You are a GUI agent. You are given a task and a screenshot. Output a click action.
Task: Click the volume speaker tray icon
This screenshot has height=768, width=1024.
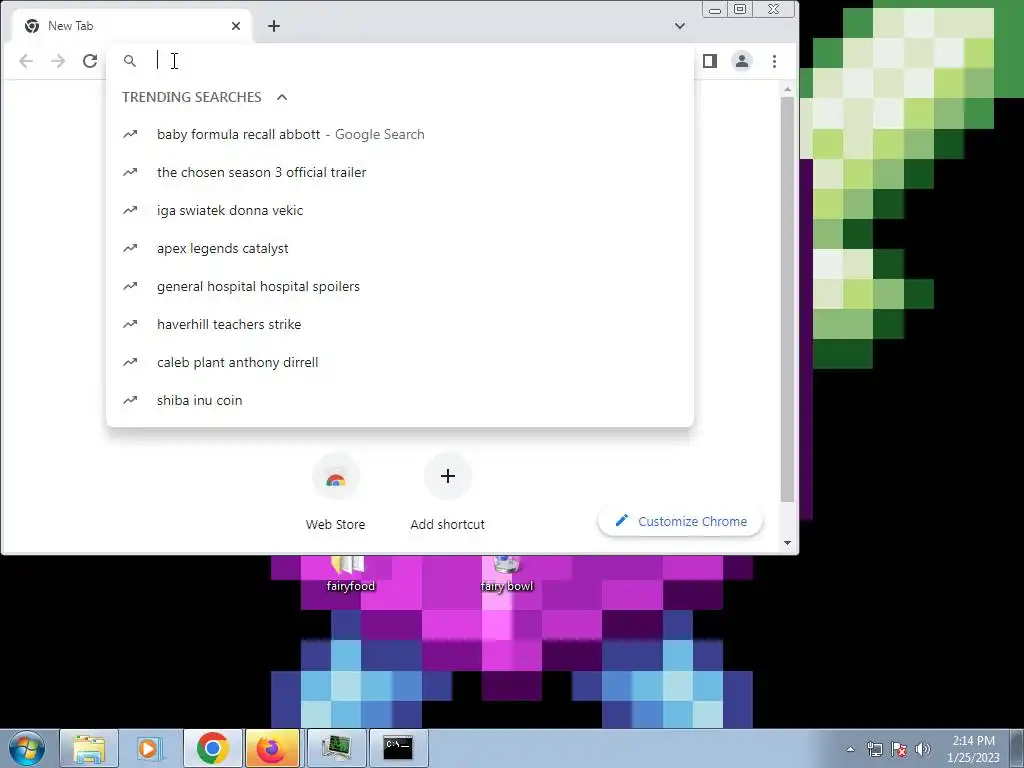(922, 749)
